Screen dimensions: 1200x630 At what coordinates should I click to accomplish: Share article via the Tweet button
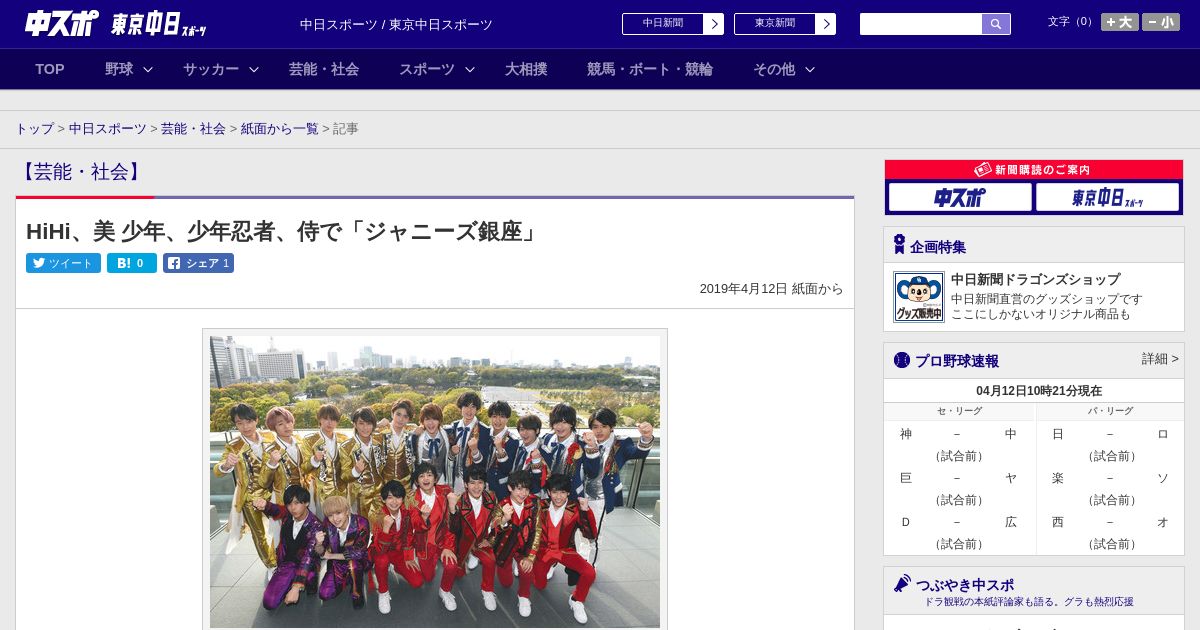[63, 263]
